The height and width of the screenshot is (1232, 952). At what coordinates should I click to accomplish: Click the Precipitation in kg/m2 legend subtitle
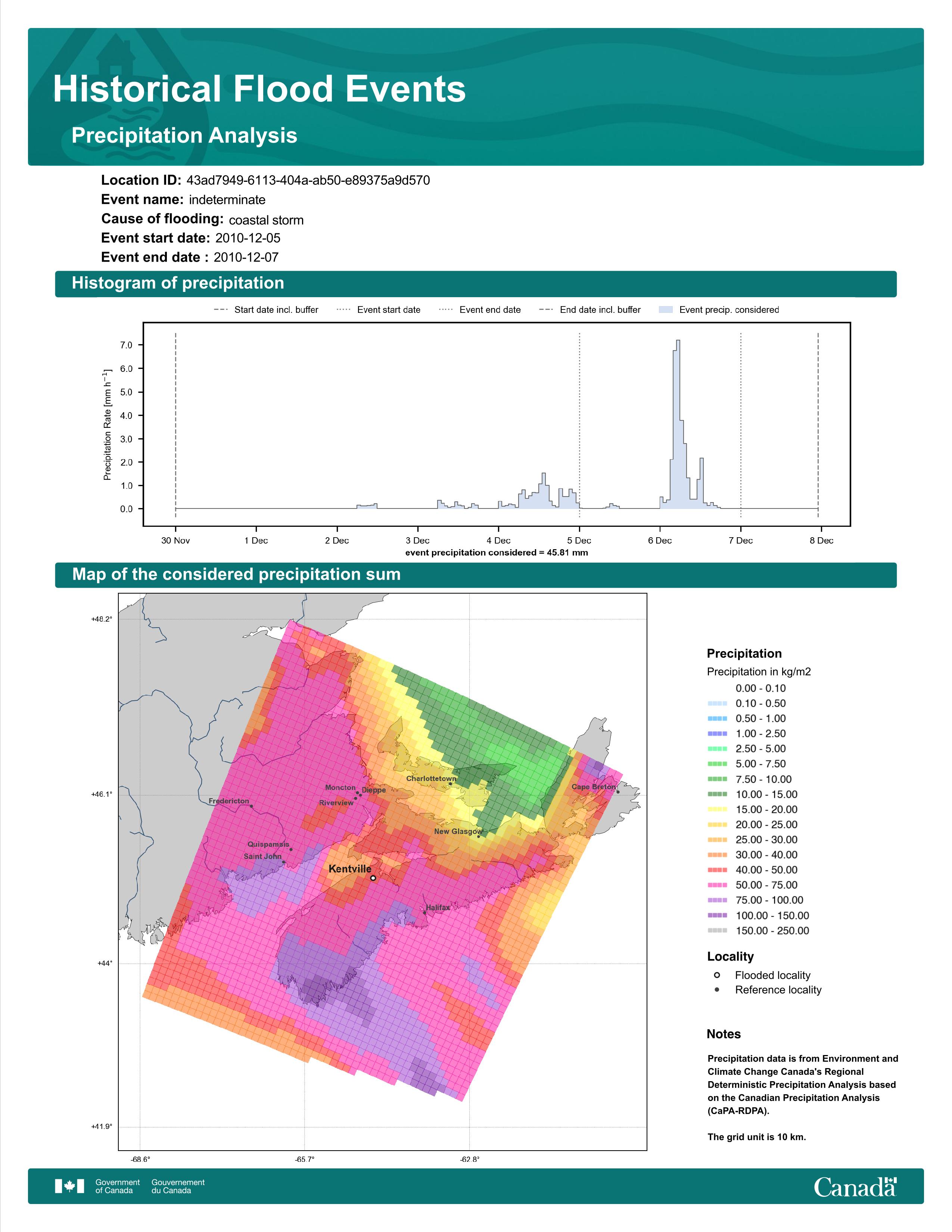click(759, 672)
